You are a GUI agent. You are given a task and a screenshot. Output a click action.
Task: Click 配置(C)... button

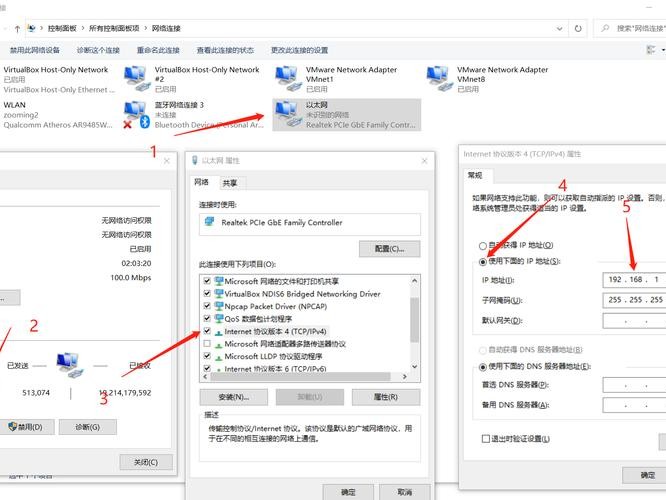click(x=389, y=249)
